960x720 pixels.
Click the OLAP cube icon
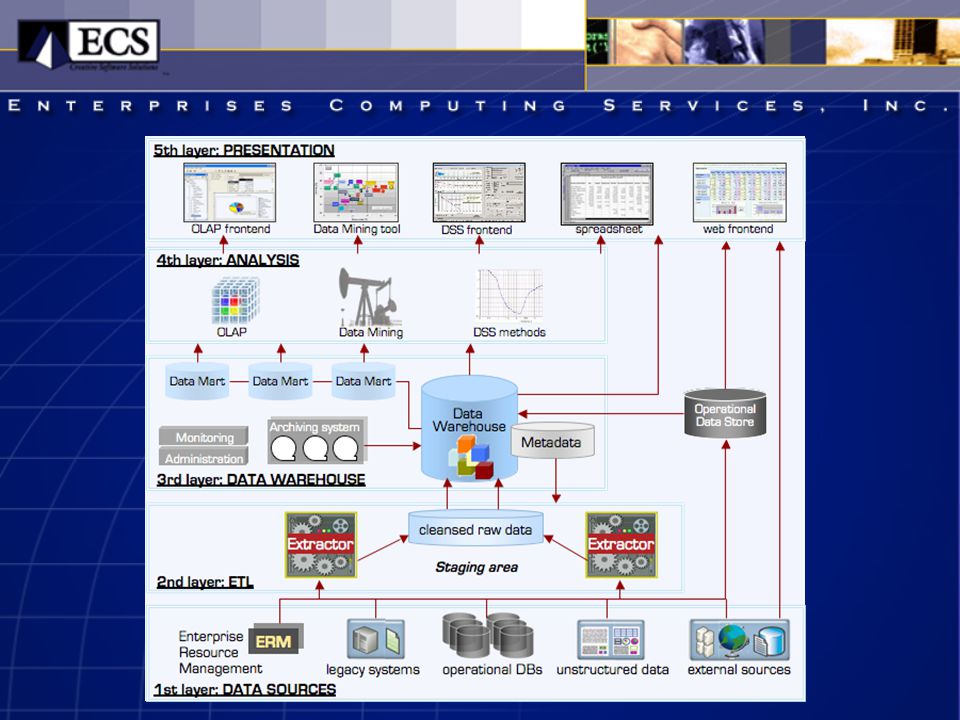[x=236, y=301]
